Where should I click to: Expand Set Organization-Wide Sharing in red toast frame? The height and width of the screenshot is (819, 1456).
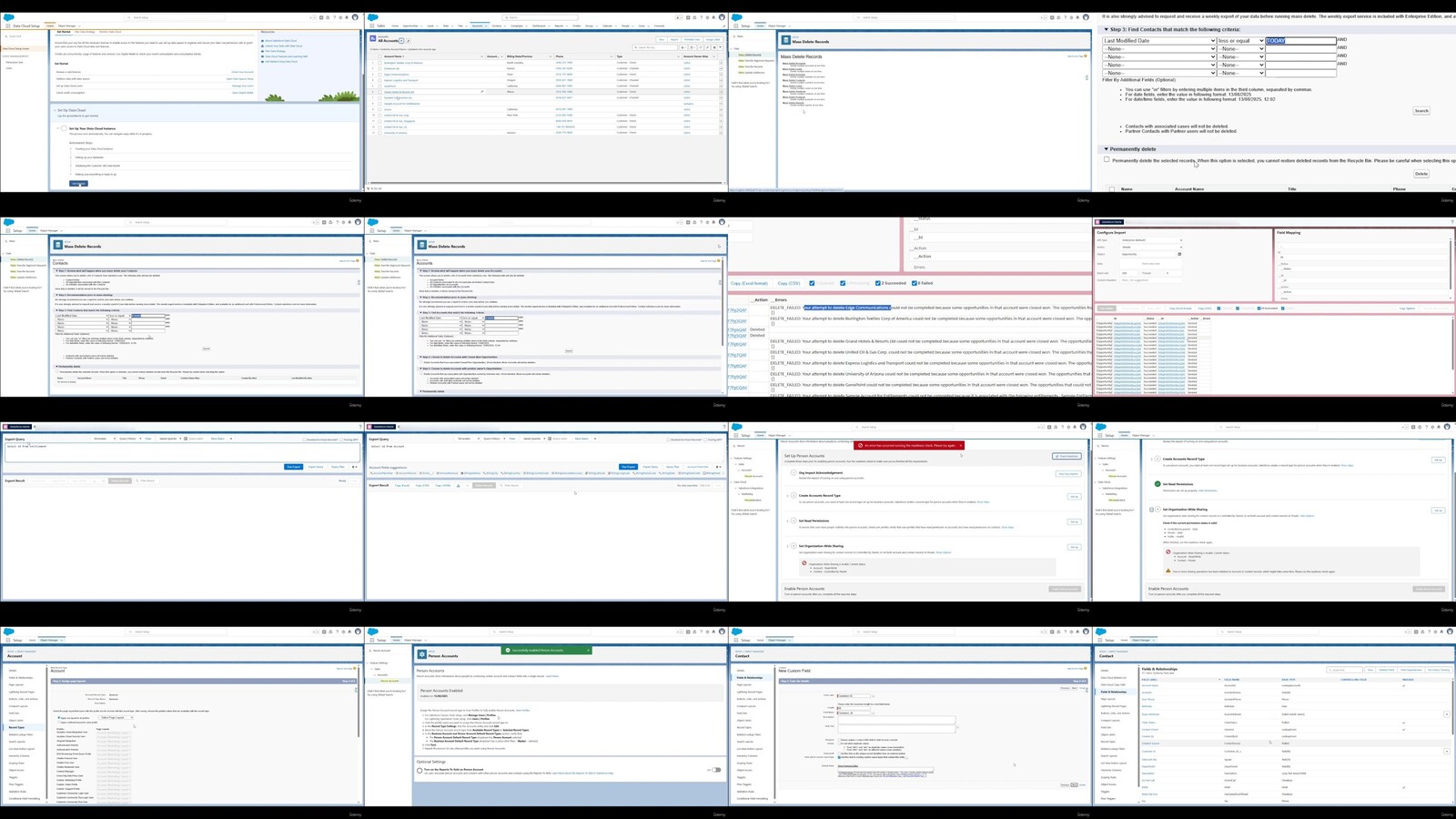tap(788, 547)
